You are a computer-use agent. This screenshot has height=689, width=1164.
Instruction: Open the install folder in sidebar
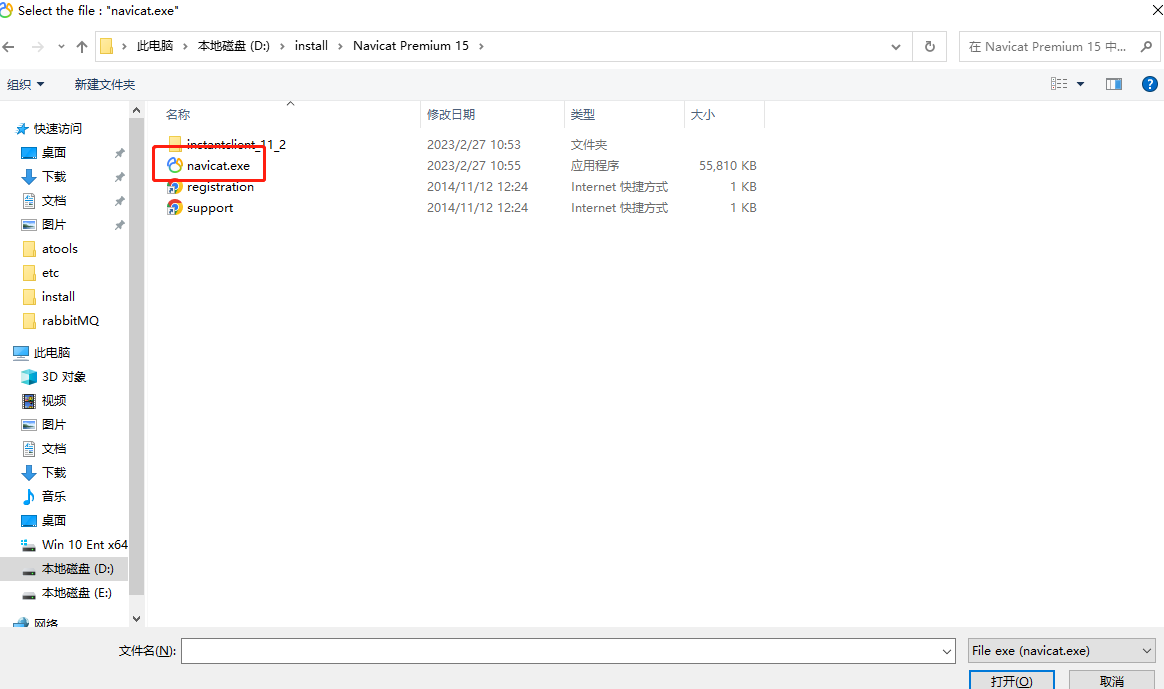pyautogui.click(x=58, y=296)
